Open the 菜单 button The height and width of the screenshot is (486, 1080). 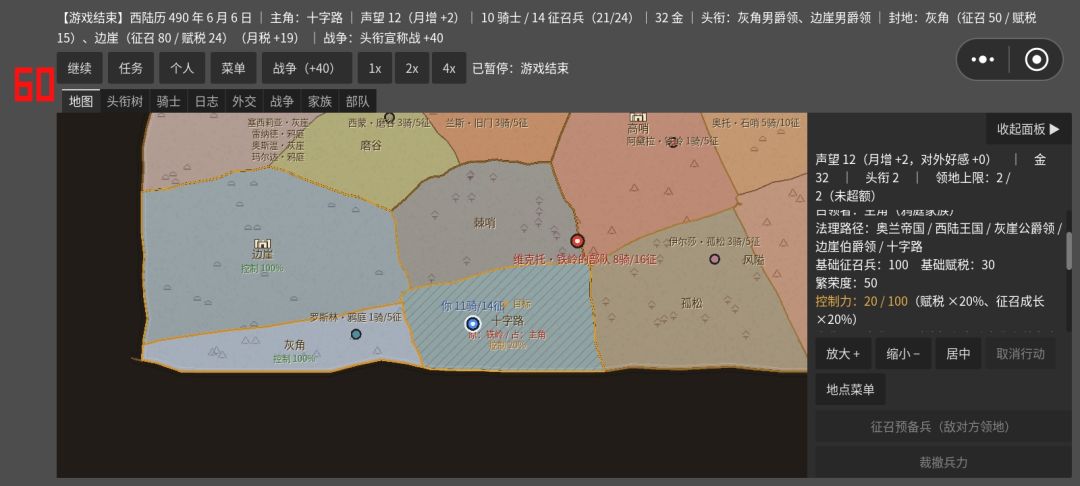tap(233, 68)
